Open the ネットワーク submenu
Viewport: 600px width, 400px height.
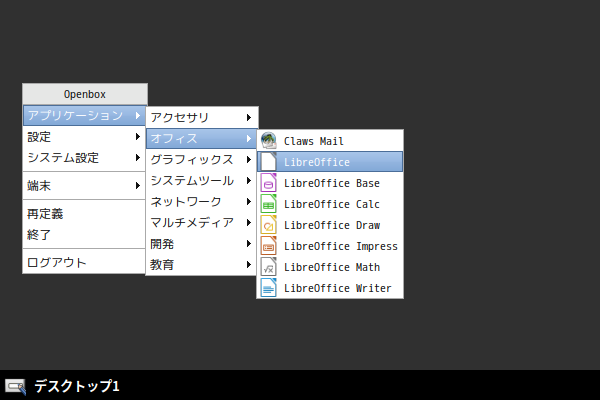click(202, 202)
